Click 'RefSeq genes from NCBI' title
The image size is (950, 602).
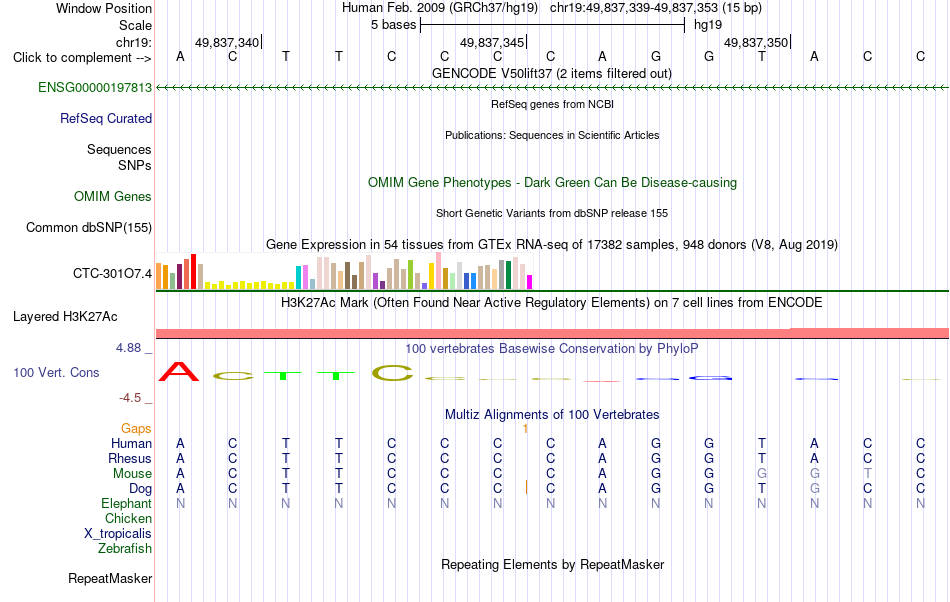tap(552, 104)
